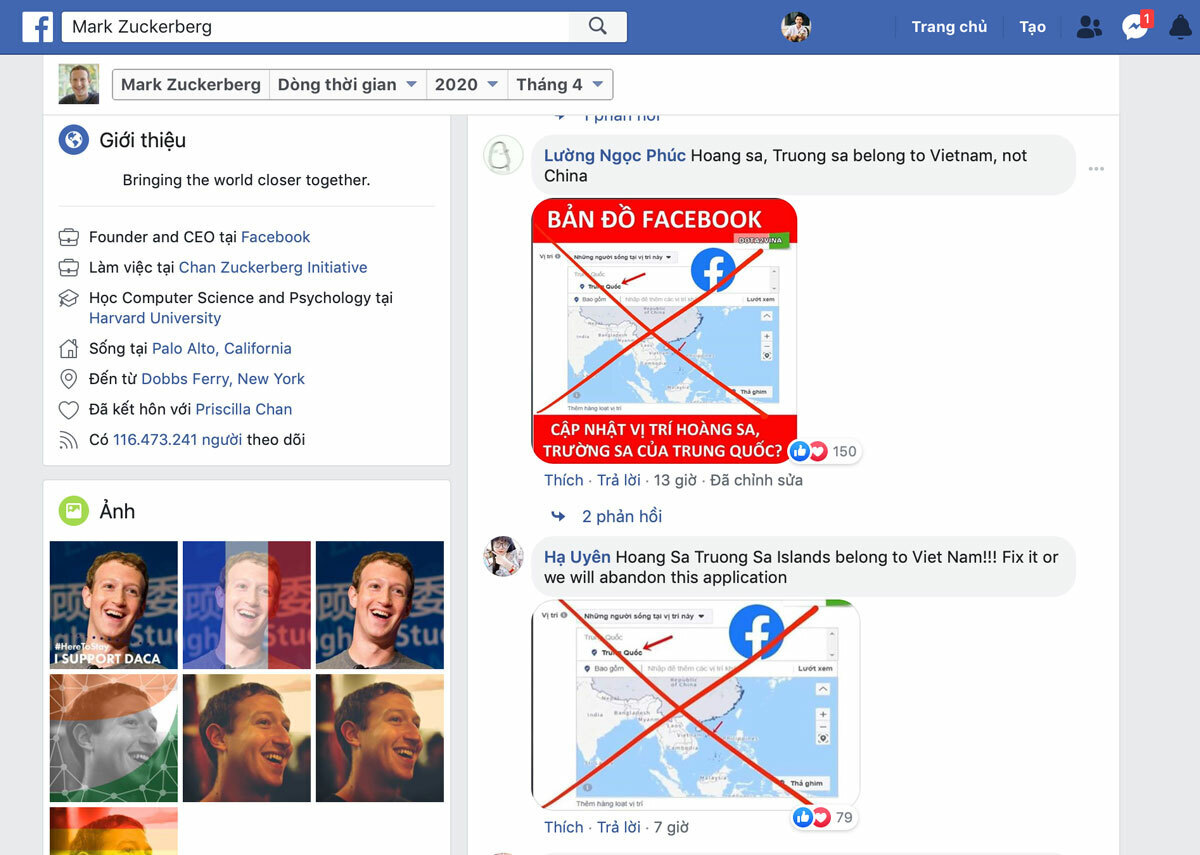Click the Giới thiệu heading
Image resolution: width=1200 pixels, height=855 pixels.
point(143,140)
